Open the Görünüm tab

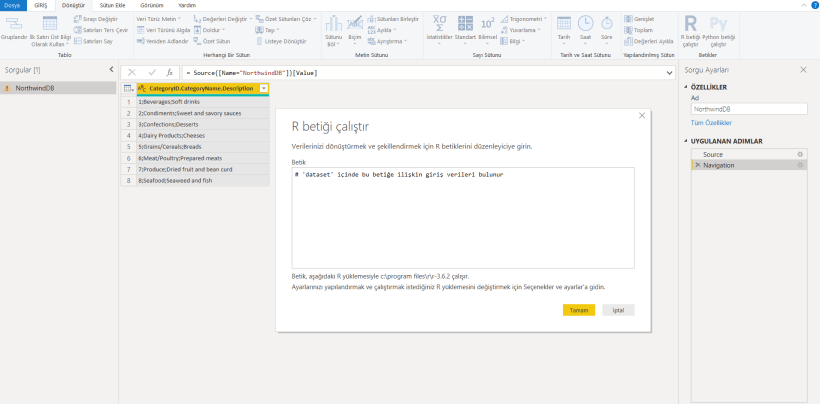(x=151, y=5)
